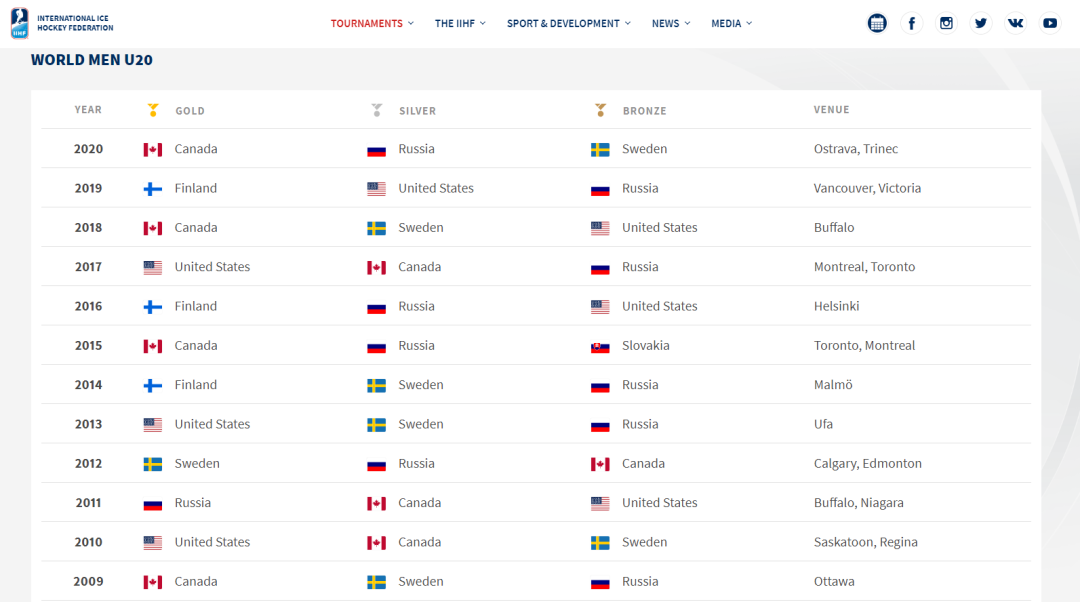Open the VK social icon
The image size is (1080, 602).
tap(1015, 23)
